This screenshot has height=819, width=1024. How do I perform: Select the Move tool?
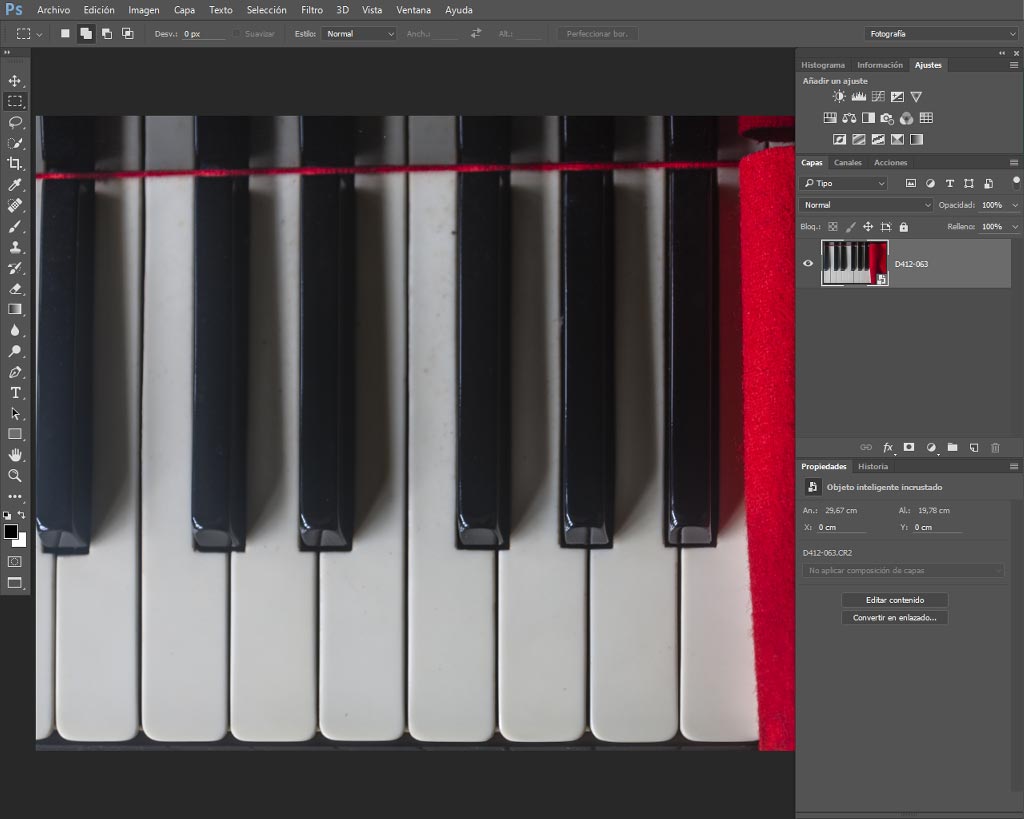(x=14, y=80)
